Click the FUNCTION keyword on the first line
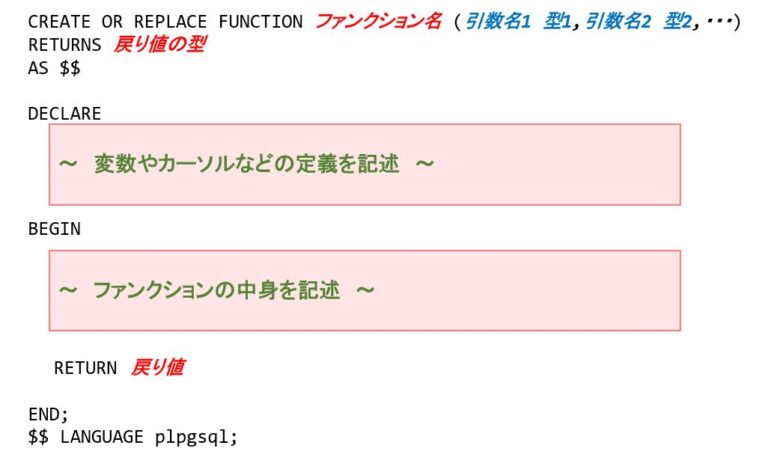 pos(260,21)
